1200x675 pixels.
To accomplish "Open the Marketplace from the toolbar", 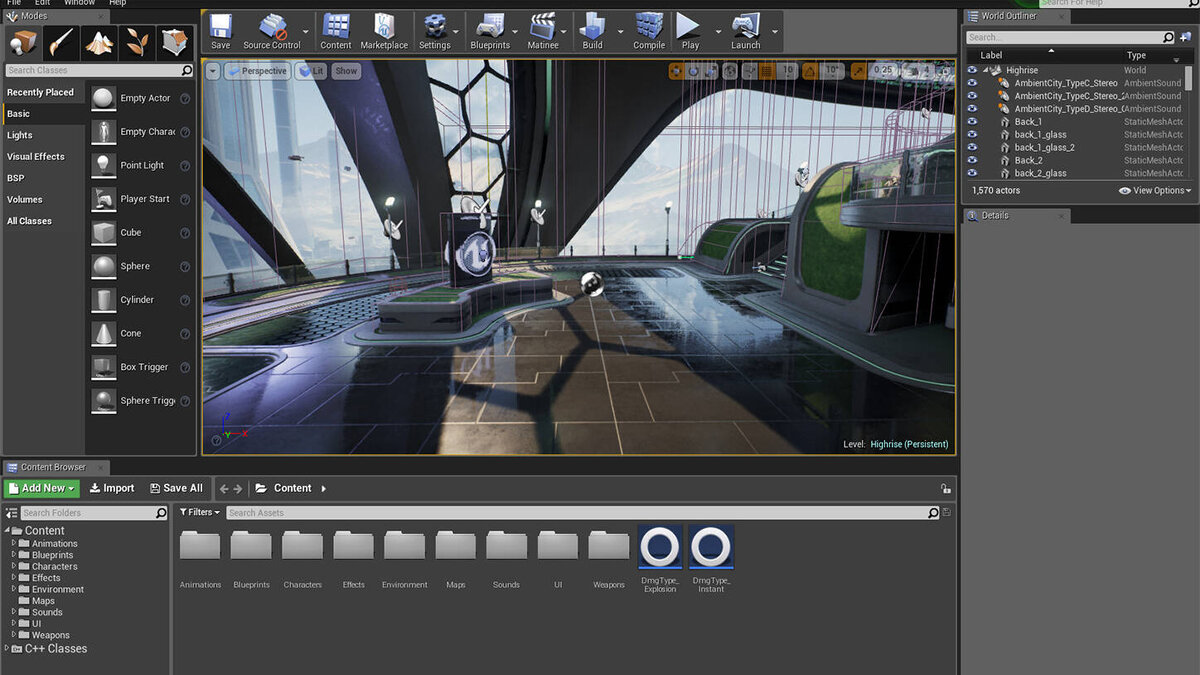I will 384,32.
